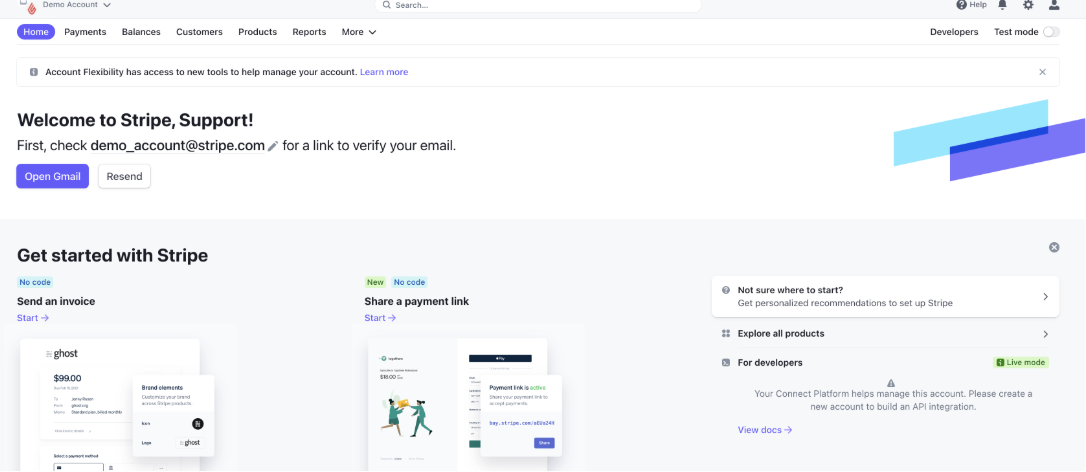Toggle Test mode switch
Viewport: 1086px width, 472px height.
[x=1050, y=32]
